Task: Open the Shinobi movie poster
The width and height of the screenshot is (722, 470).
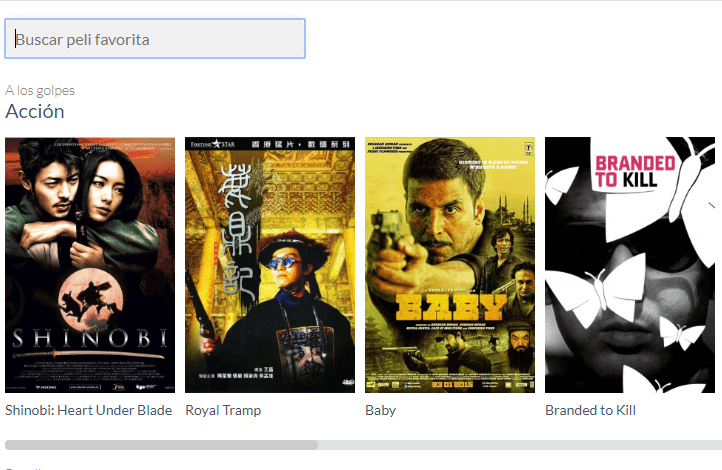Action: [x=90, y=265]
